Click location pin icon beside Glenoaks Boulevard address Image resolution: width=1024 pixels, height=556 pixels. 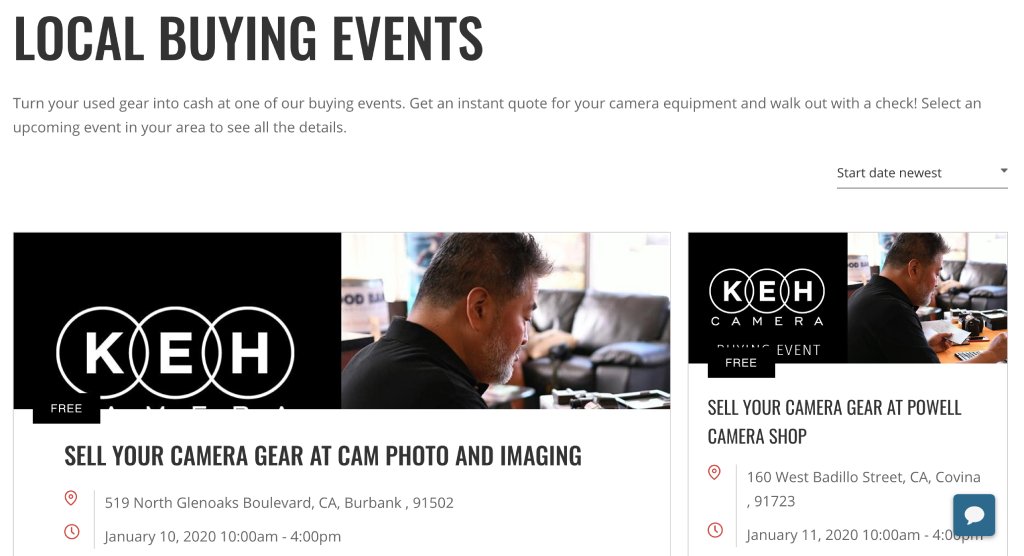[71, 499]
